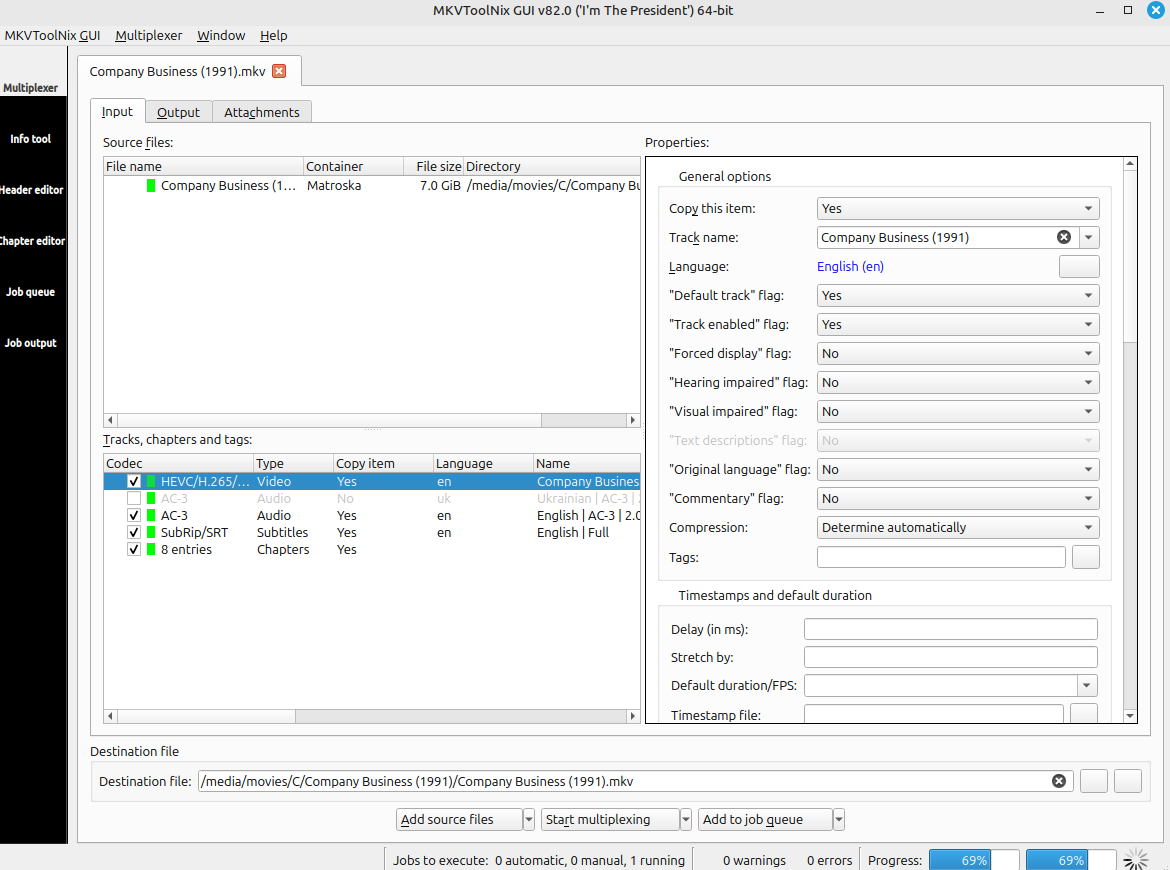Clear the Destination file field
1170x870 pixels.
click(1059, 781)
